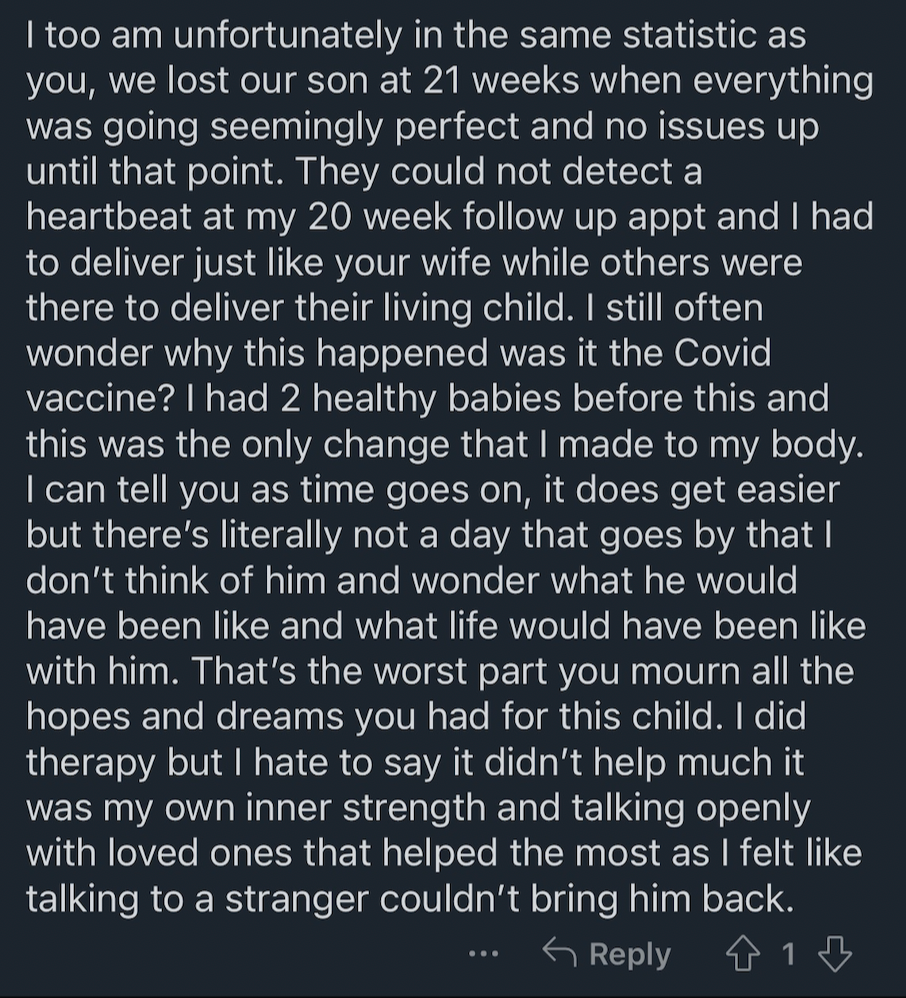Tap the Reply text label
Image resolution: width=906 pixels, height=998 pixels.
(x=630, y=954)
